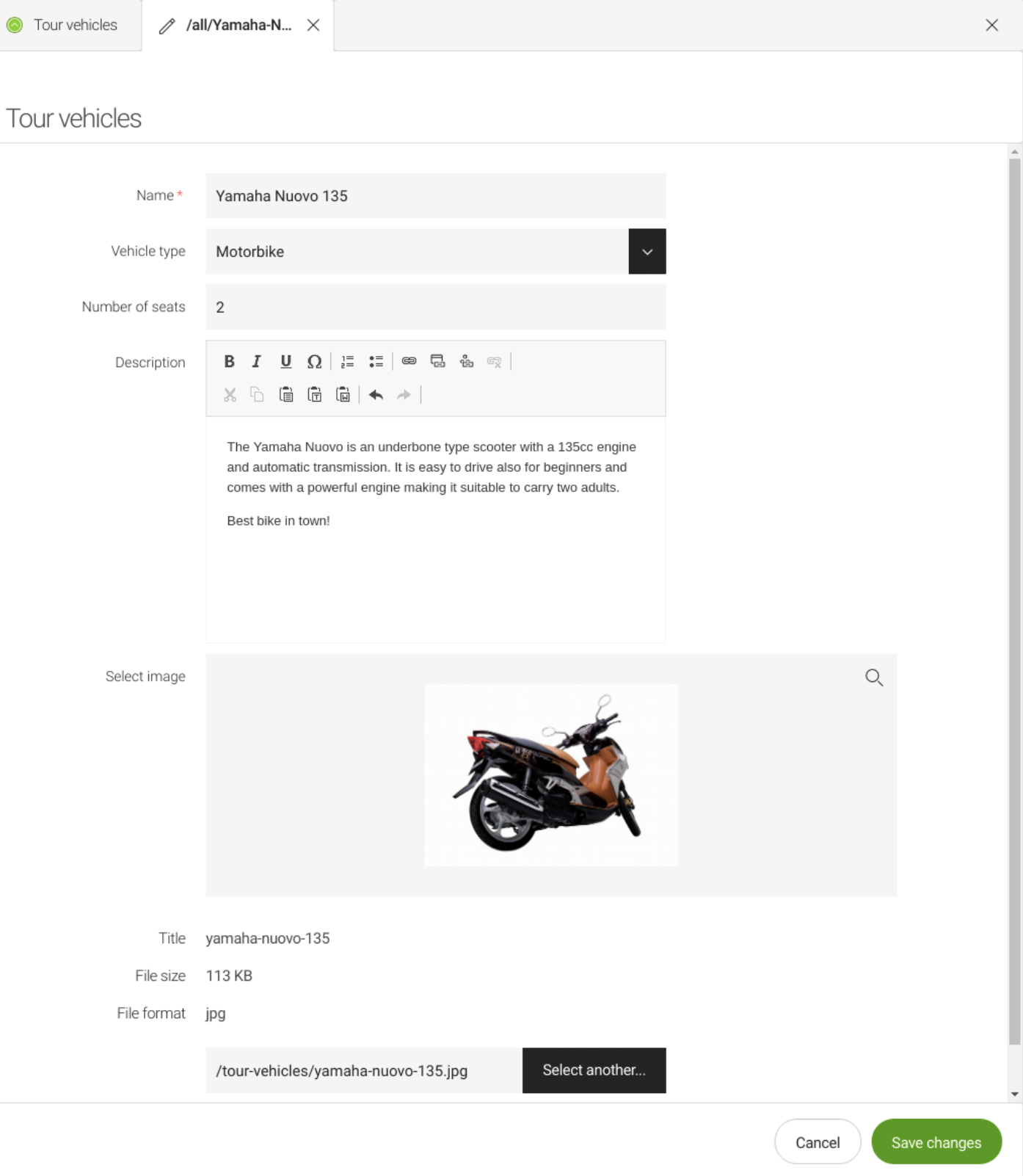Click the Name input field
Screen dimensions: 1023x1176
[435, 196]
